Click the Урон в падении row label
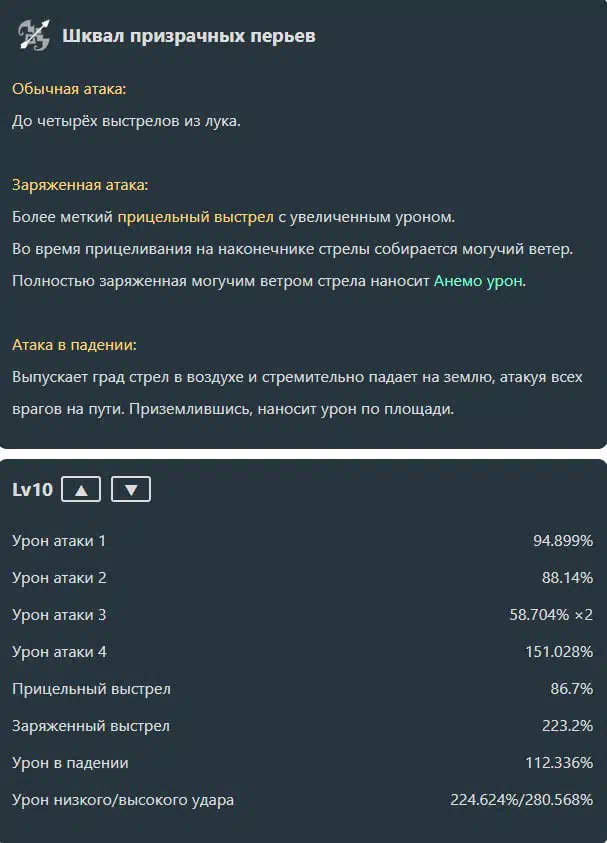 pos(70,763)
